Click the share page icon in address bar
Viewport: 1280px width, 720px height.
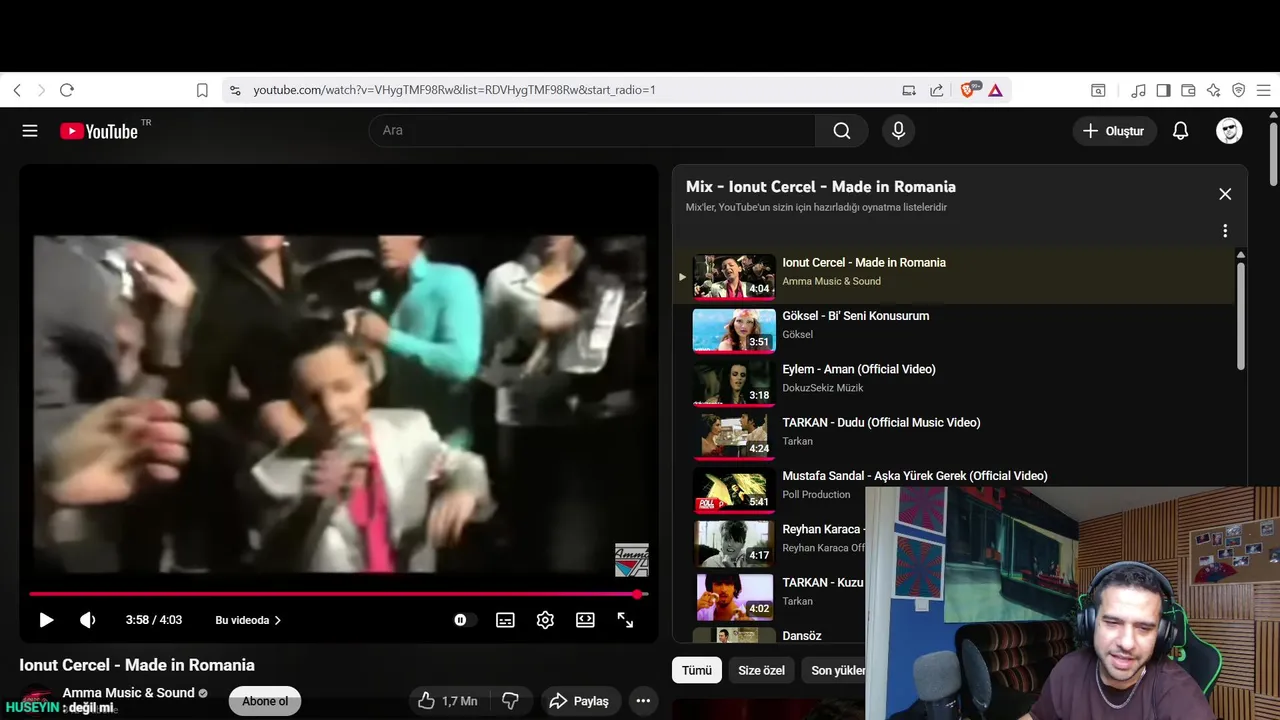937,90
